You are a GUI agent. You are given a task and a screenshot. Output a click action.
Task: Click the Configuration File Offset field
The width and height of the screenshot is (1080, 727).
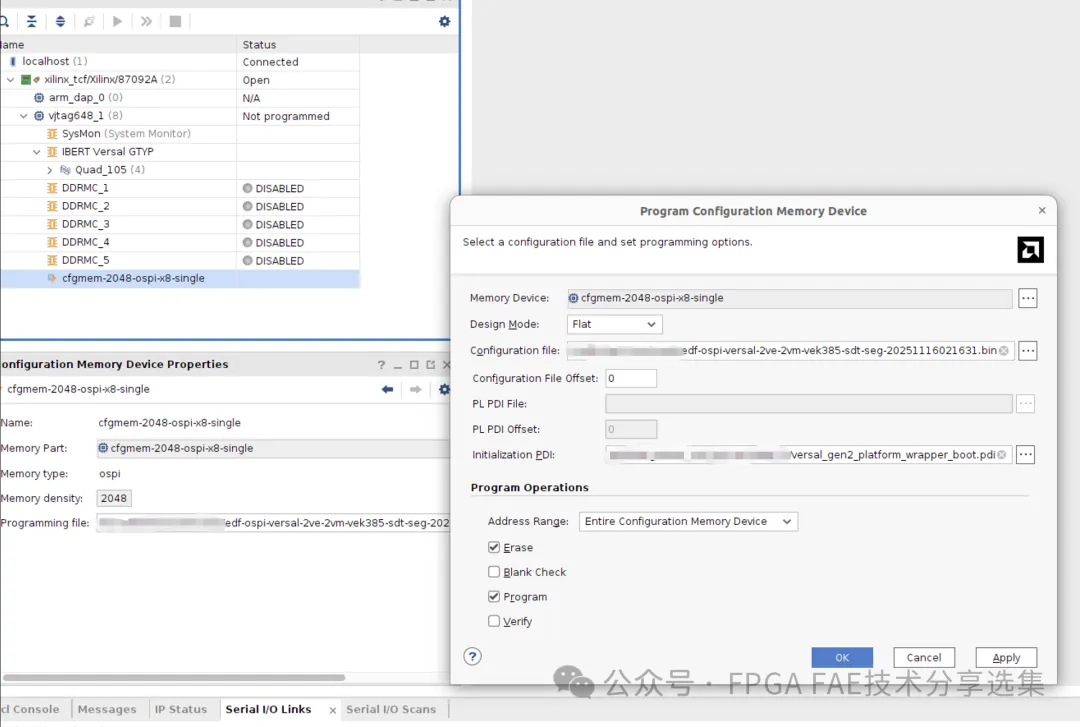point(630,378)
